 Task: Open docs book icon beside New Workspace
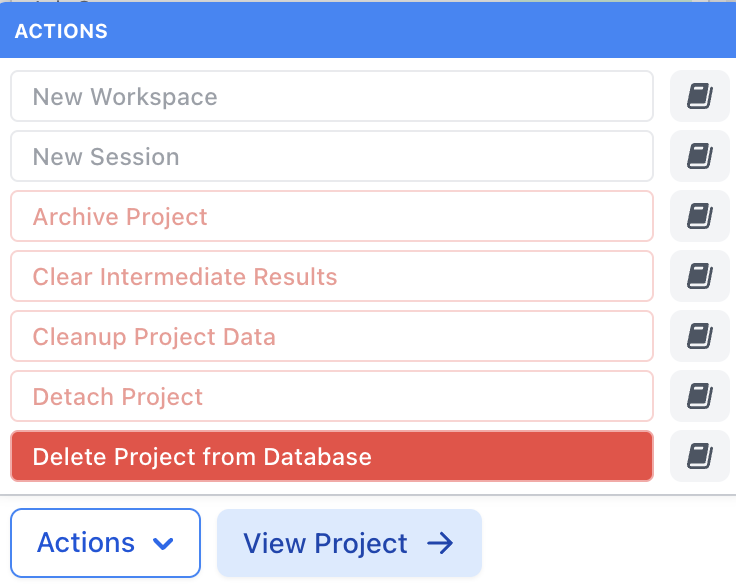(x=699, y=97)
